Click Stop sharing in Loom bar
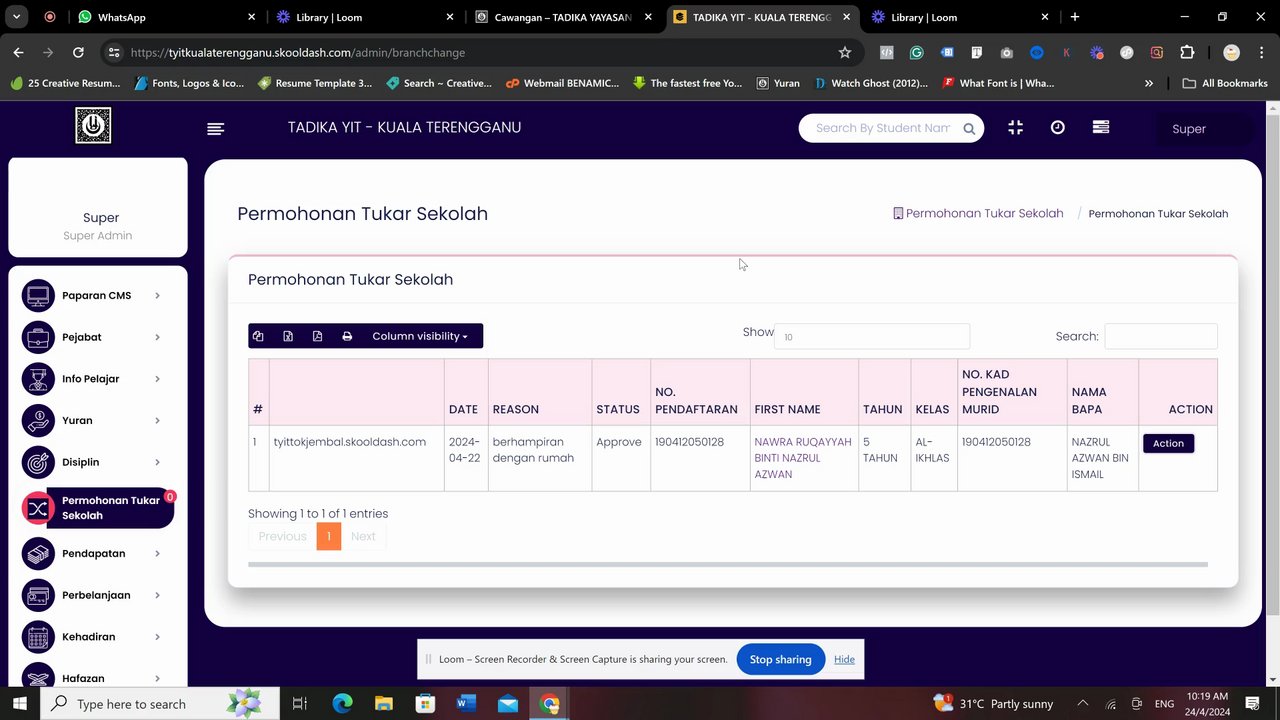Image resolution: width=1280 pixels, height=720 pixels. (x=781, y=659)
